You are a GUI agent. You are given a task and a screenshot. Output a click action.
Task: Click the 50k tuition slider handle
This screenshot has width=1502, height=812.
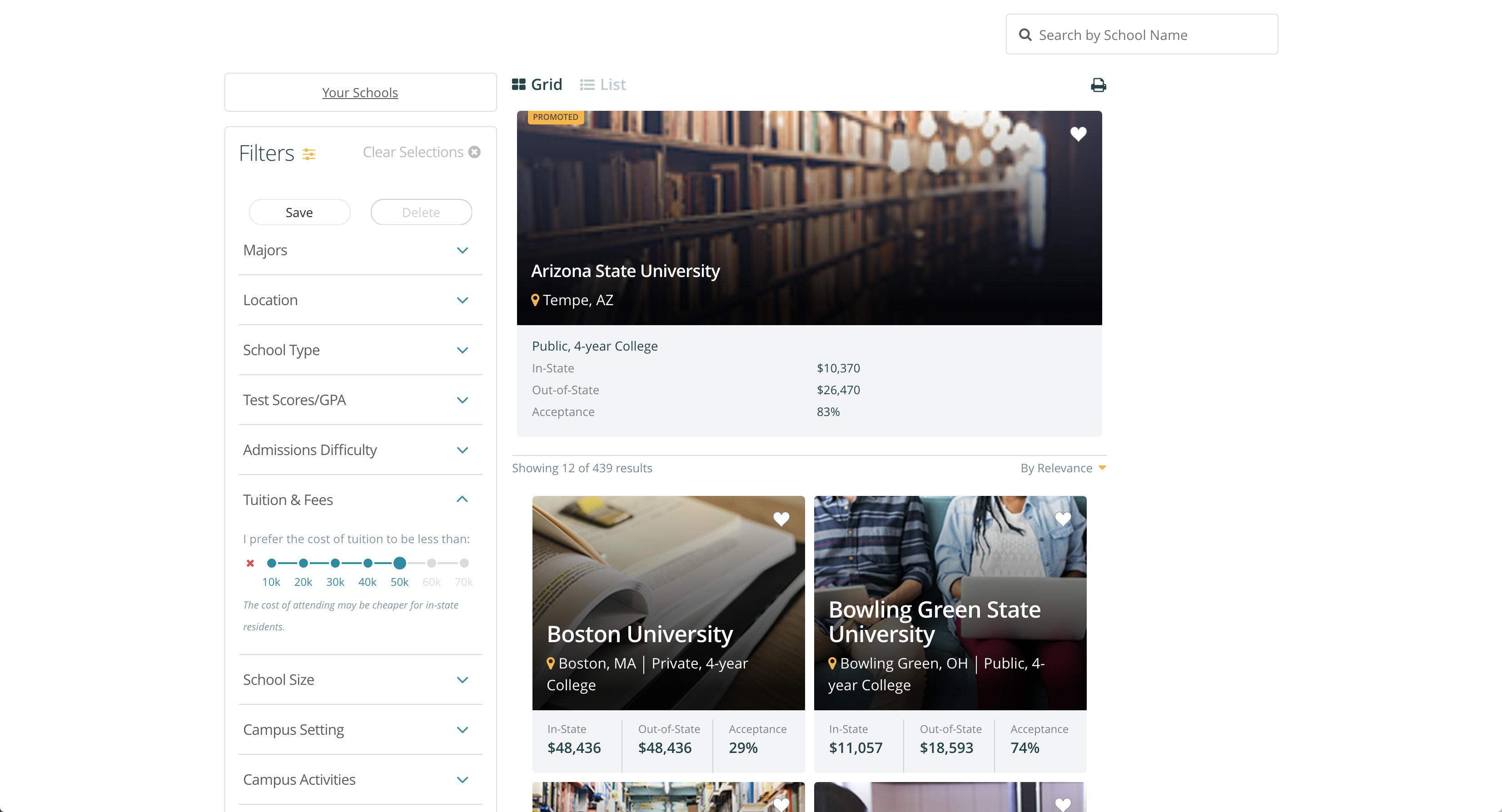point(399,563)
